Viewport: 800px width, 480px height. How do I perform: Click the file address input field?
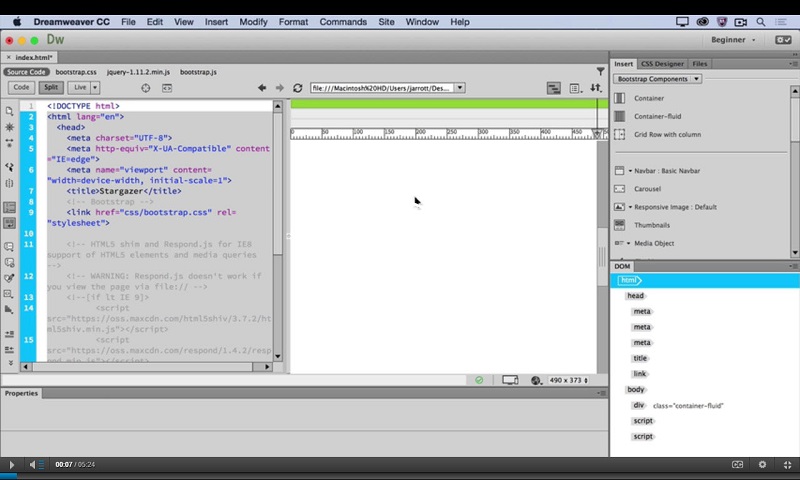[382, 88]
